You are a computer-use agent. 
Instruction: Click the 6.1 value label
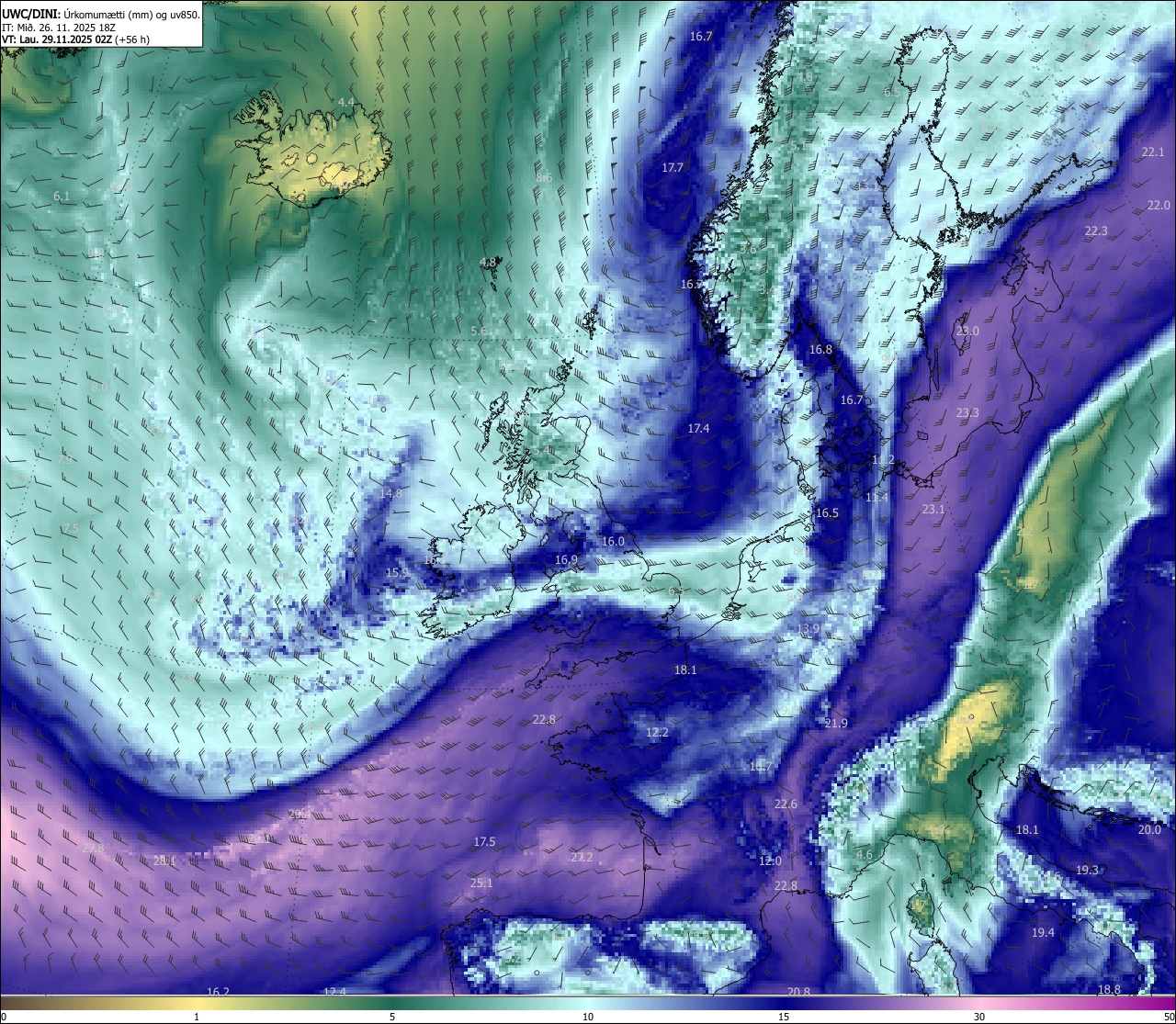pos(62,197)
